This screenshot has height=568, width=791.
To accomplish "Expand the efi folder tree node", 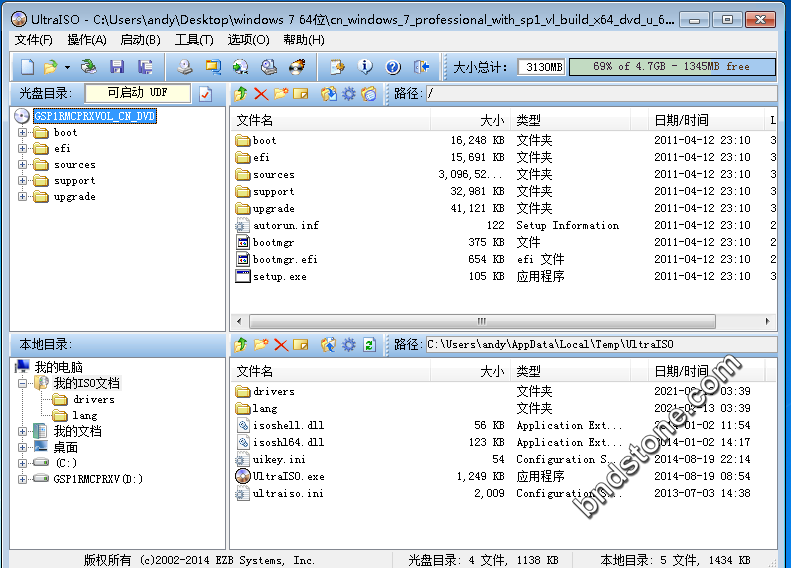I will 22,148.
